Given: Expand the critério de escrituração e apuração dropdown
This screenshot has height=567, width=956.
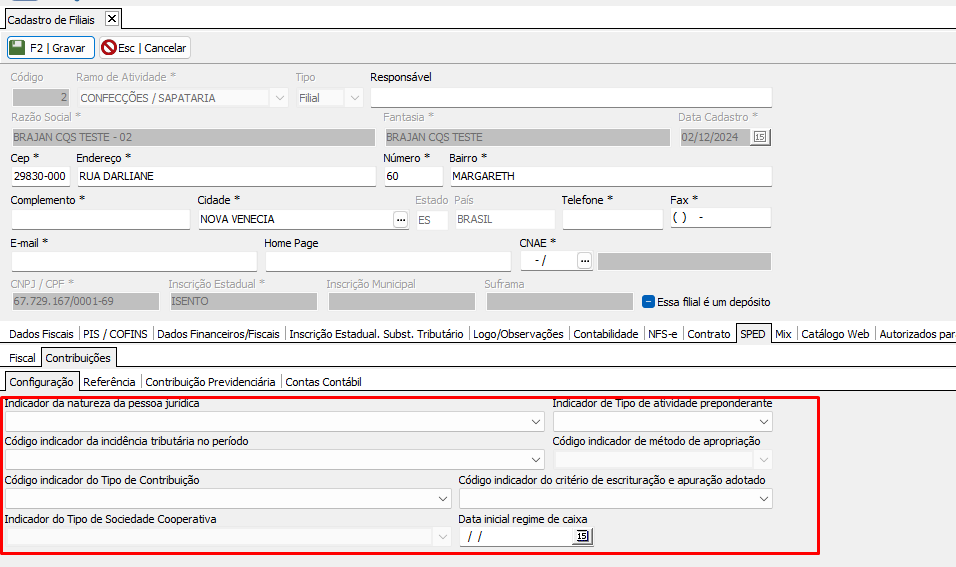Looking at the screenshot, I should coord(764,498).
